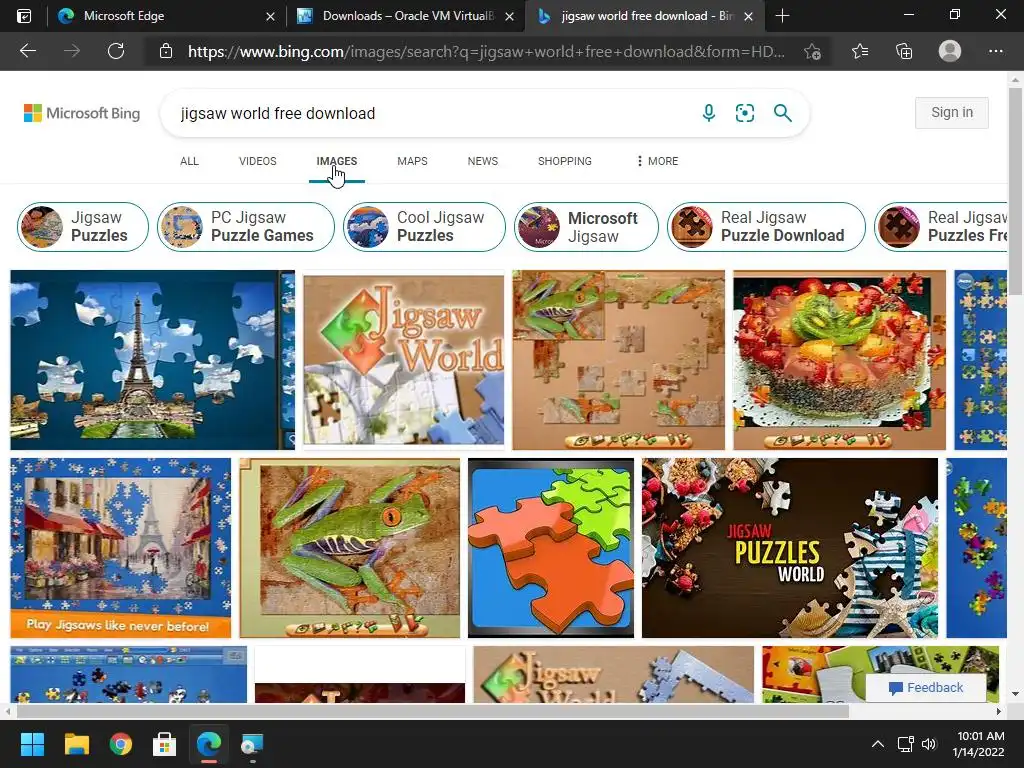Select the IMAGES search tab
This screenshot has height=768, width=1024.
[x=336, y=161]
